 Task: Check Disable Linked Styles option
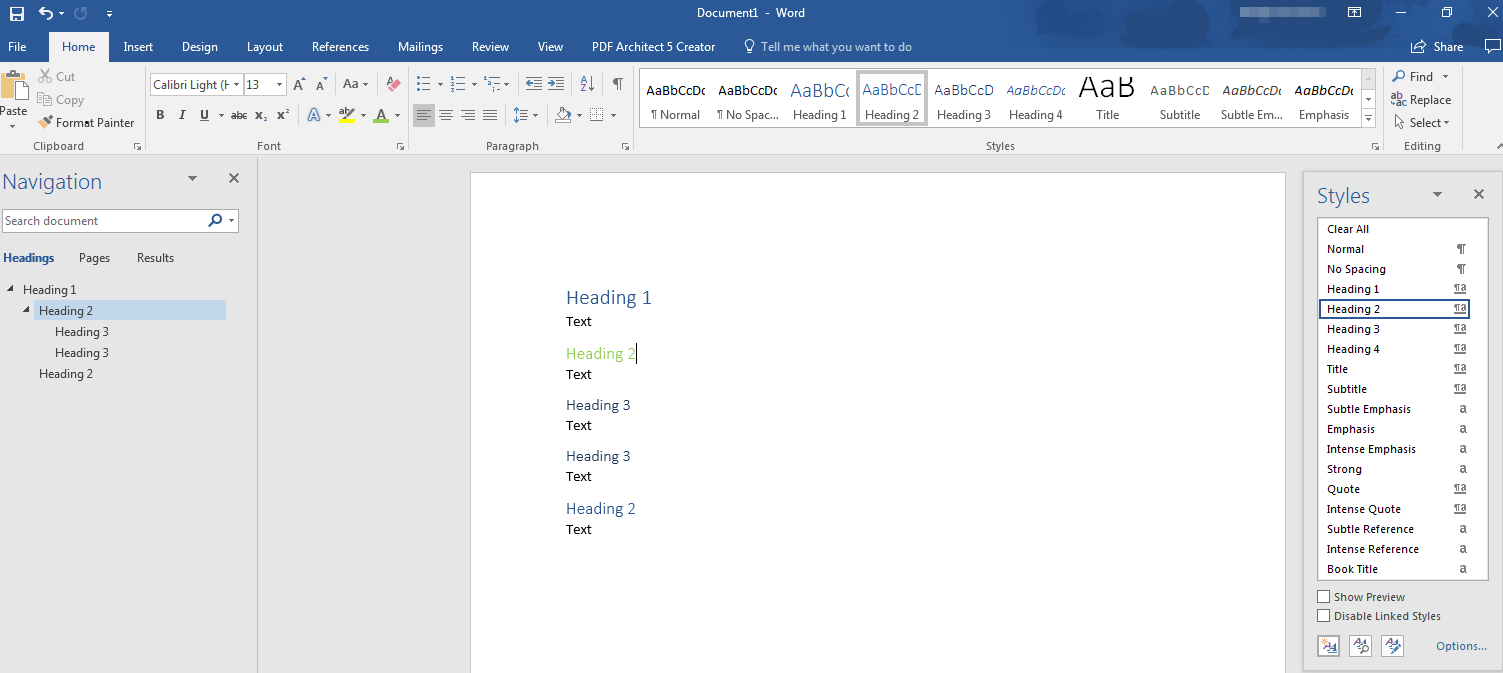[1324, 616]
